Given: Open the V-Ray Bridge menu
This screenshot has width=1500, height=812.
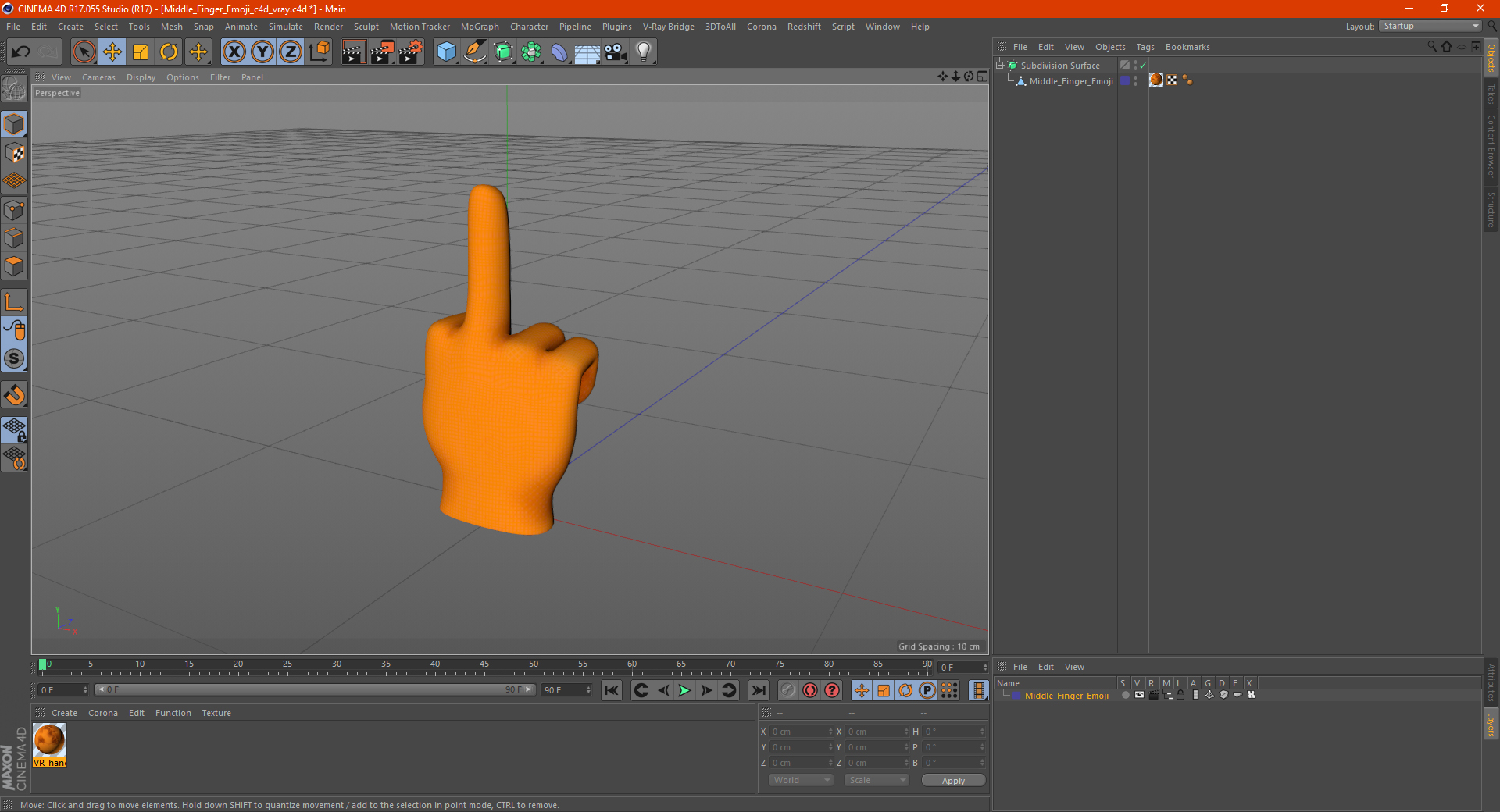Looking at the screenshot, I should coord(668,27).
